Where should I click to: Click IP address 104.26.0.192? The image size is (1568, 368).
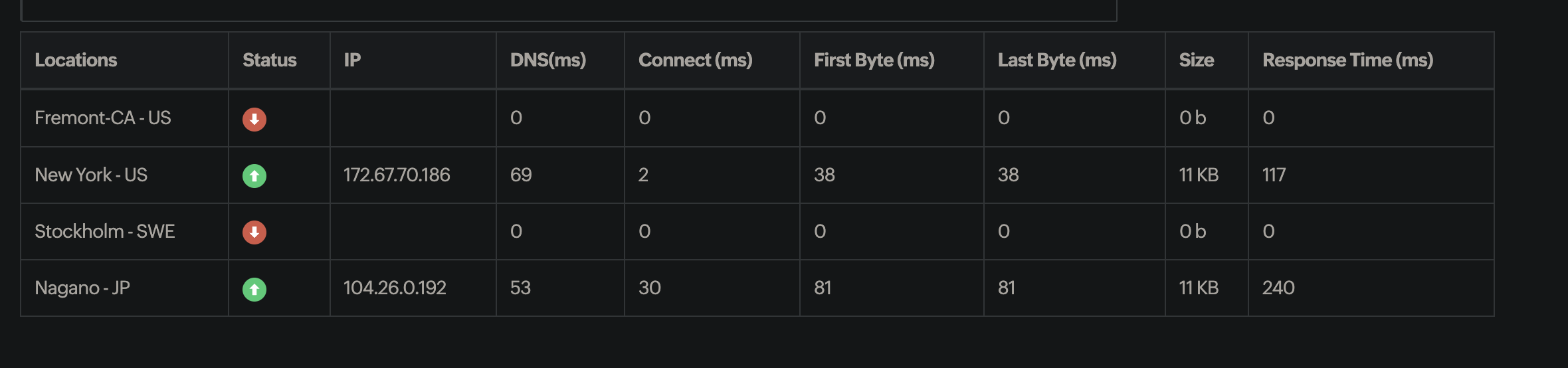(x=395, y=288)
